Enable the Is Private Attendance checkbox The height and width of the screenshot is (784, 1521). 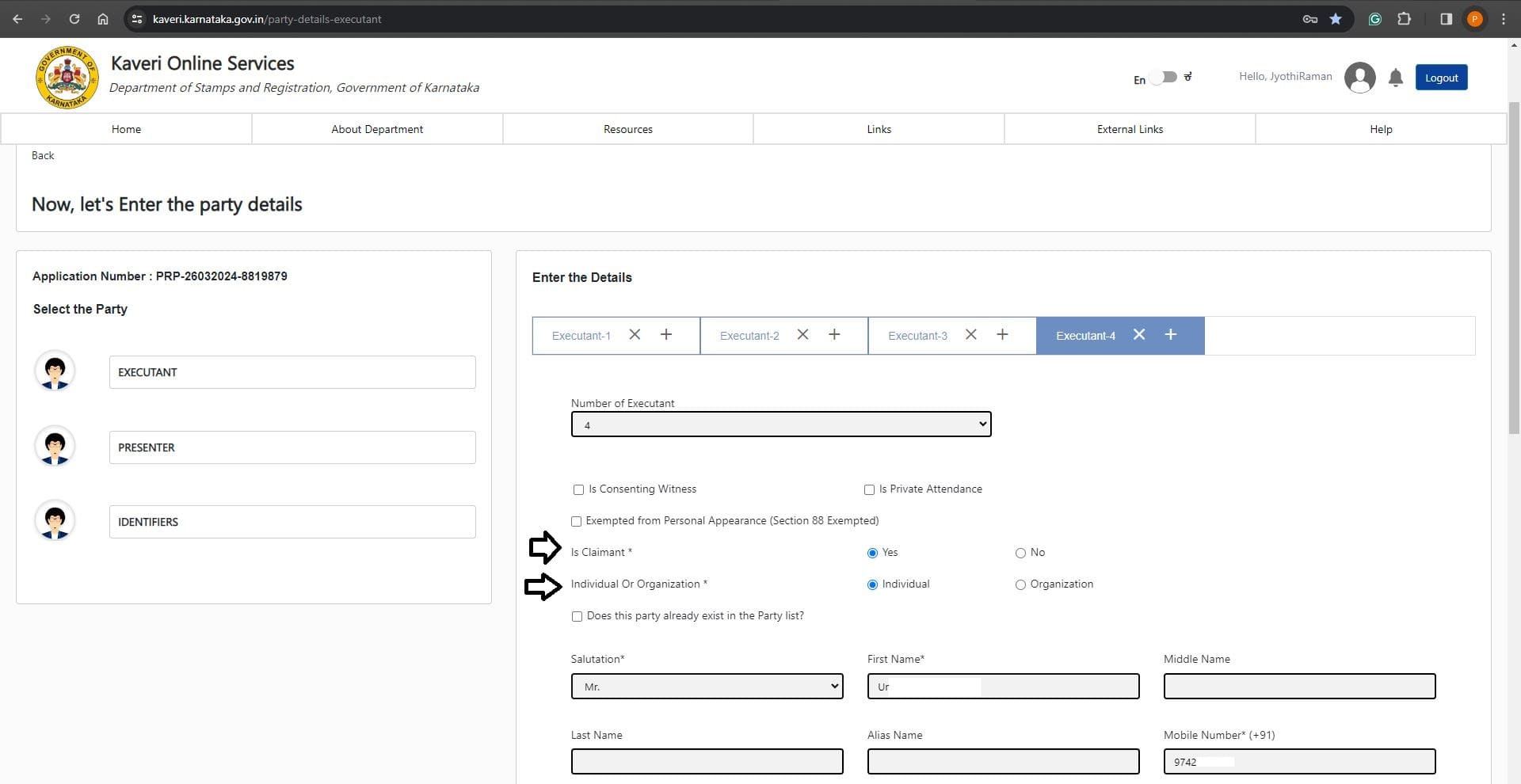pyautogui.click(x=869, y=490)
